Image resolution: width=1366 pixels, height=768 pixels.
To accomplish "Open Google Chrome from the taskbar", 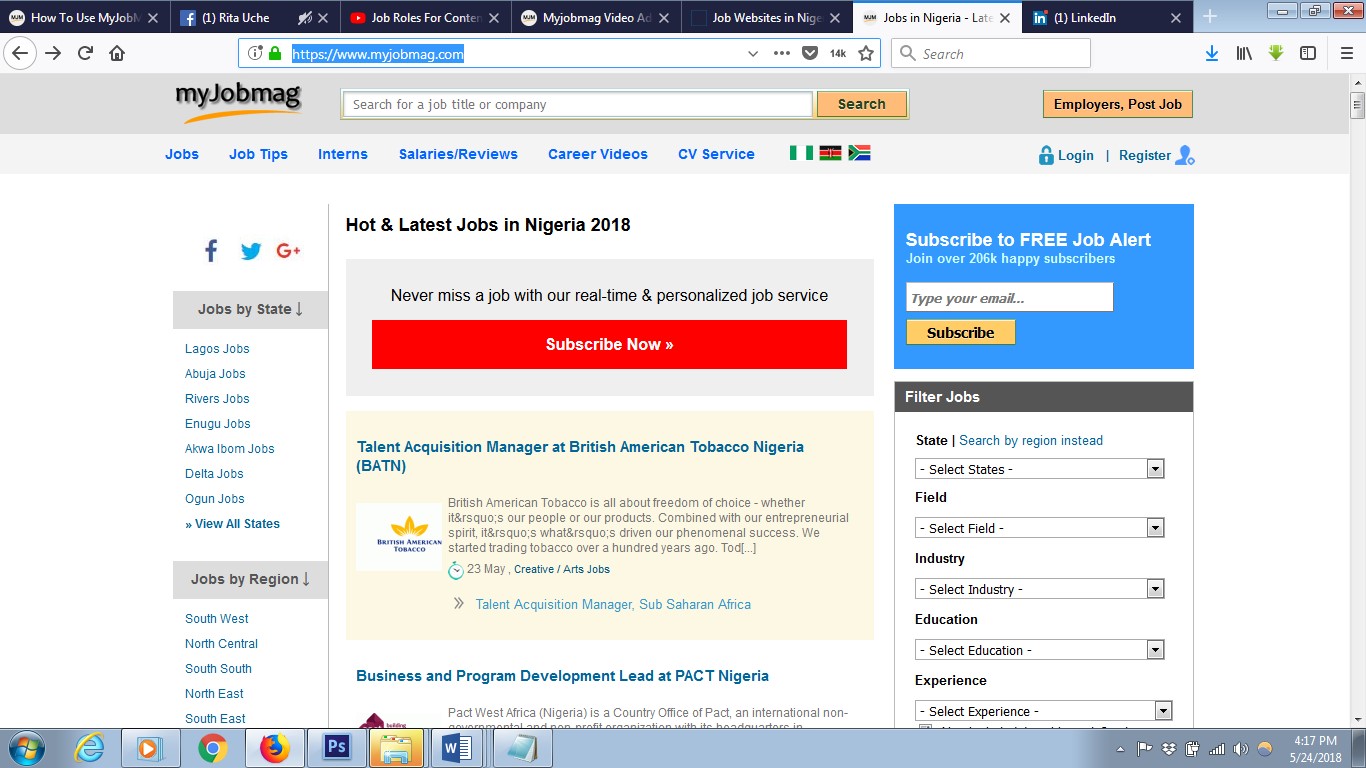I will pyautogui.click(x=212, y=748).
